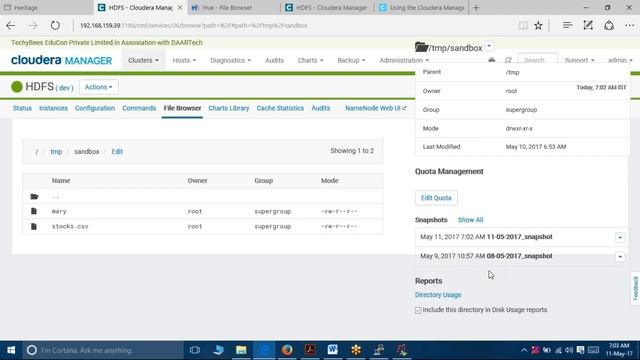Screen dimensions: 640x360
Task: Open 08-05-2017_snapshot dropdown arrow
Action: [620, 257]
